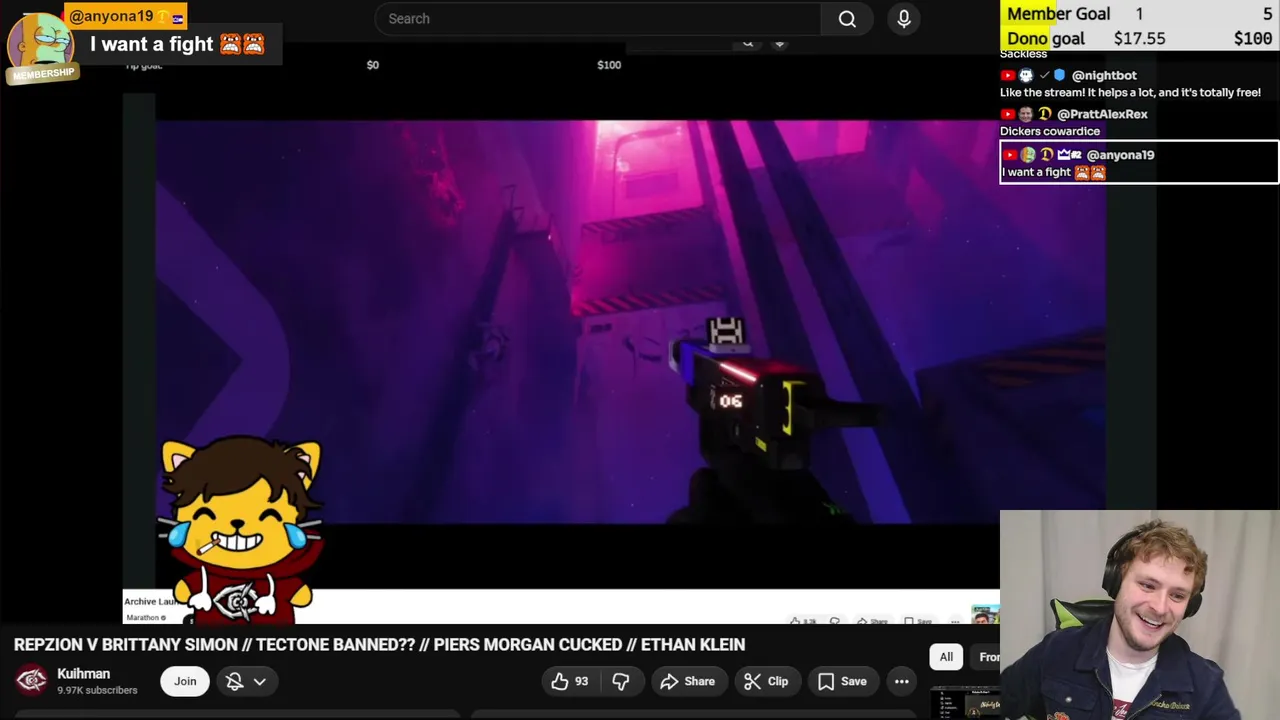The image size is (1280, 720).
Task: Join the Kuihman channel membership
Action: point(185,681)
